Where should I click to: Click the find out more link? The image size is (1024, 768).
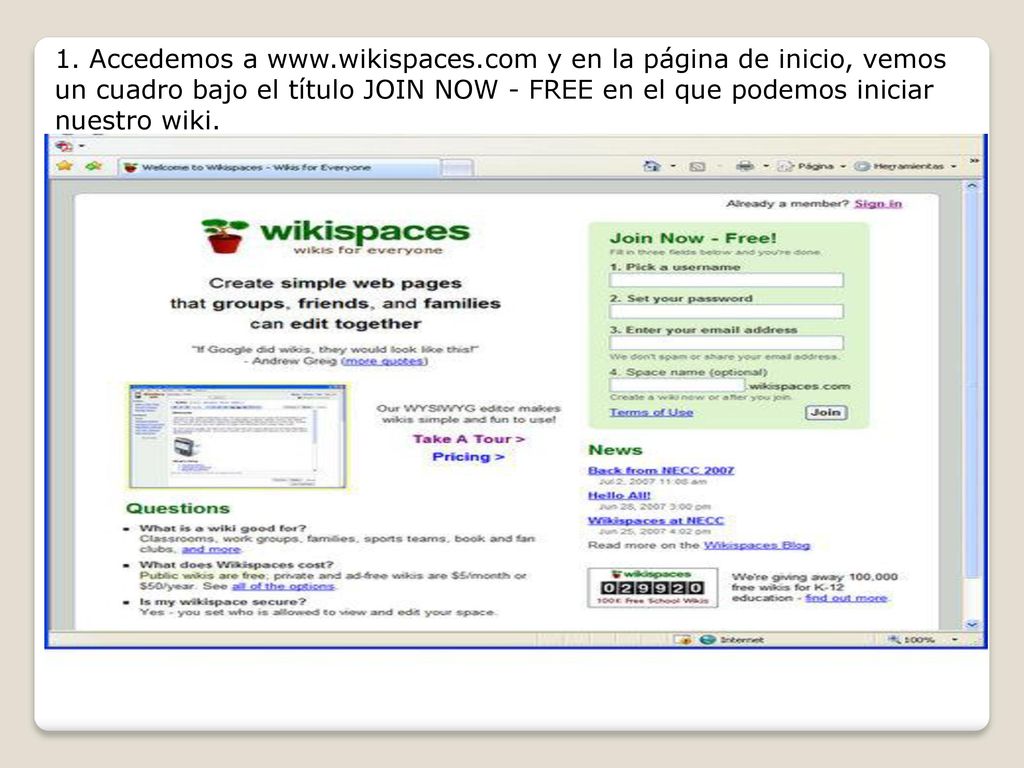coord(846,598)
